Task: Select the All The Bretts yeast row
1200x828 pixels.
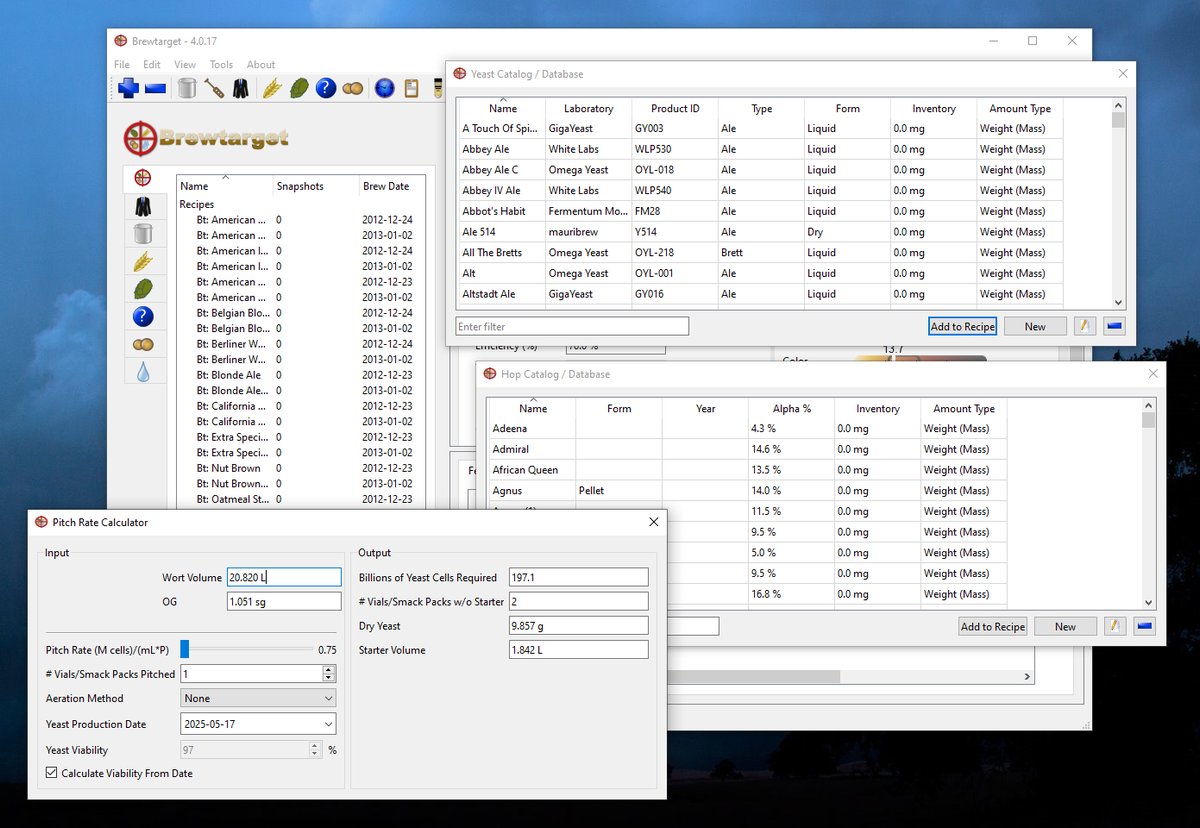Action: (x=759, y=253)
